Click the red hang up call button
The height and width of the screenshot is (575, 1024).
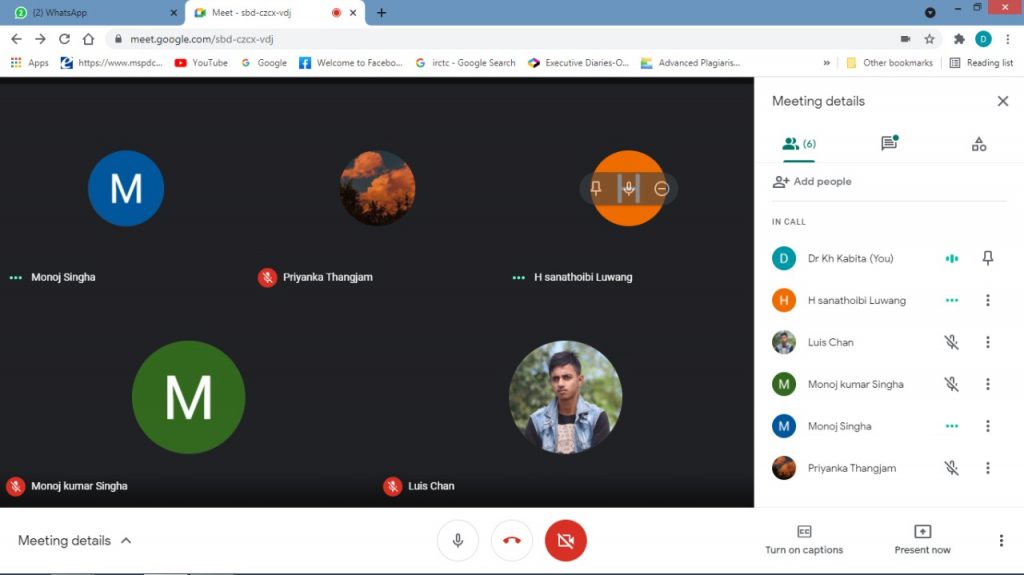tap(512, 541)
